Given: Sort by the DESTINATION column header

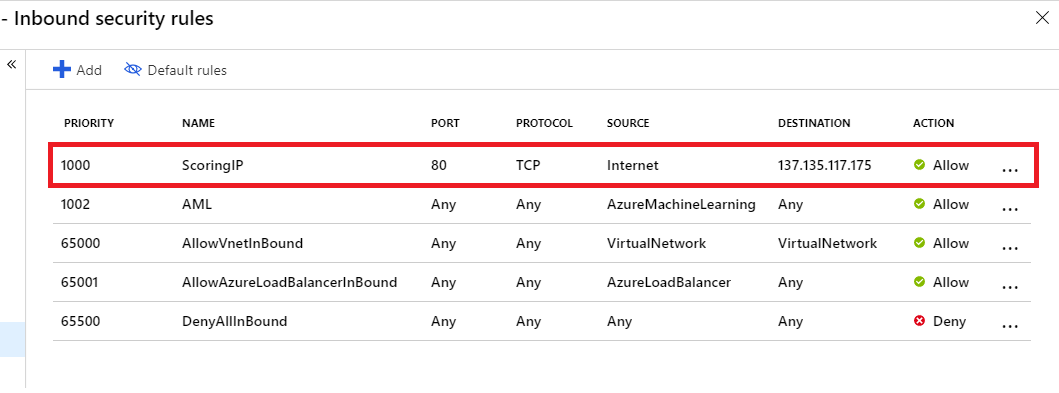Looking at the screenshot, I should (x=814, y=124).
